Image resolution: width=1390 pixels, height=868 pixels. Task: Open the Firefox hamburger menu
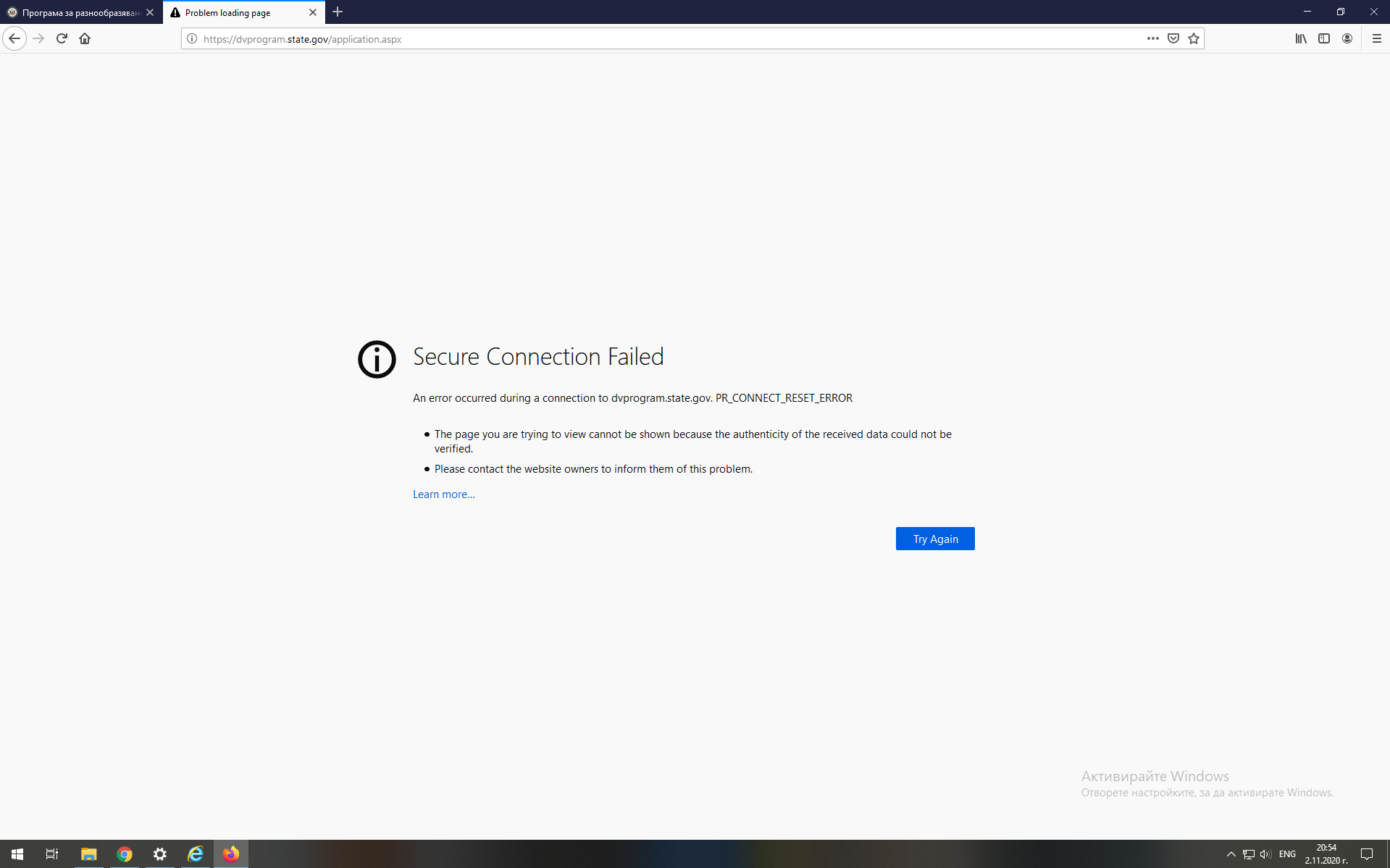point(1376,39)
